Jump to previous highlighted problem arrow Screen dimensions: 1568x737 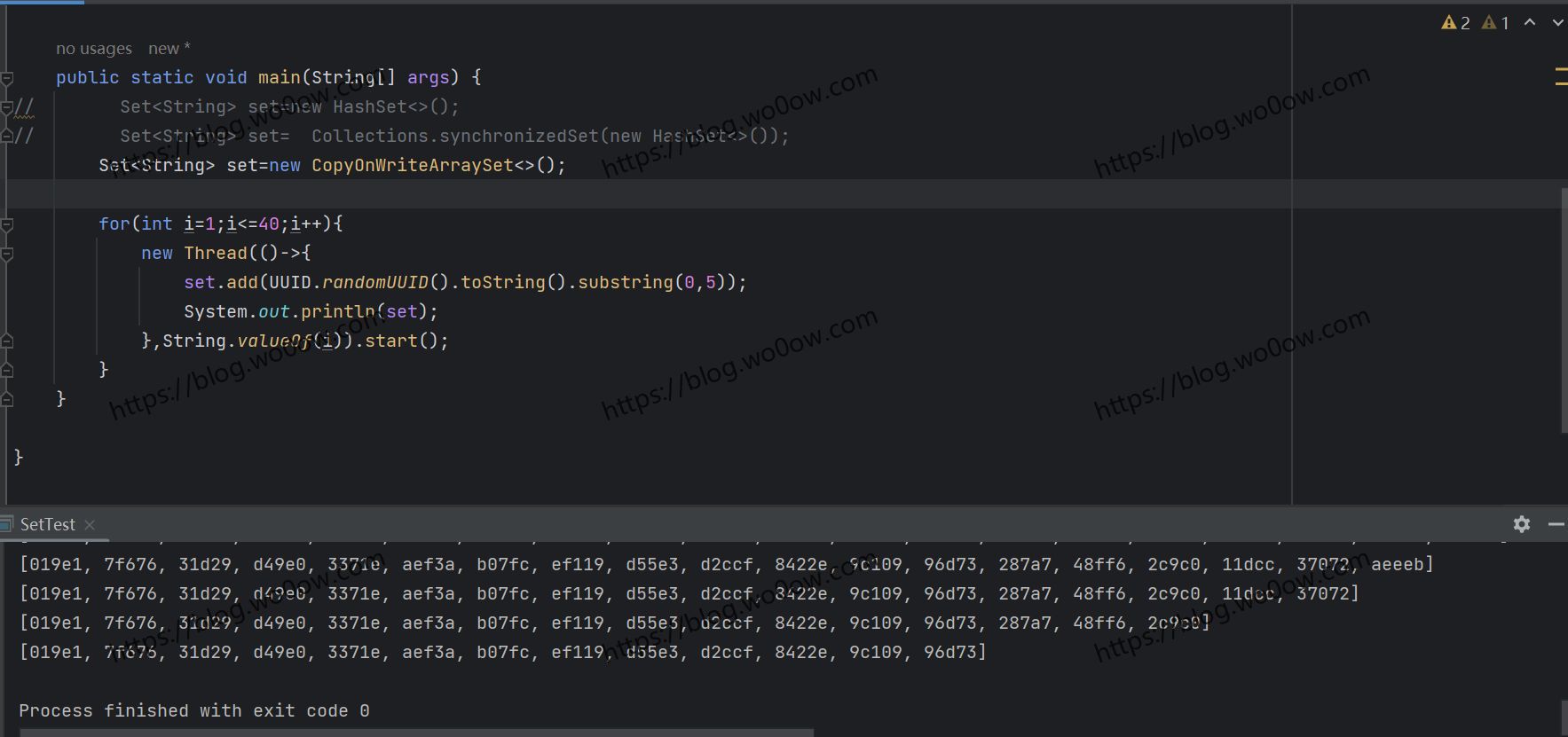point(1530,23)
